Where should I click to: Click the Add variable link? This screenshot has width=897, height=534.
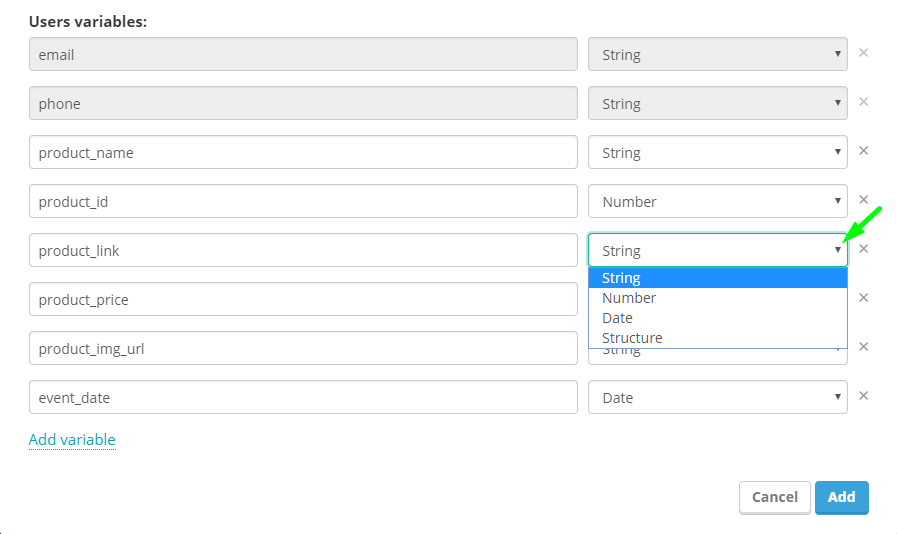click(x=72, y=440)
